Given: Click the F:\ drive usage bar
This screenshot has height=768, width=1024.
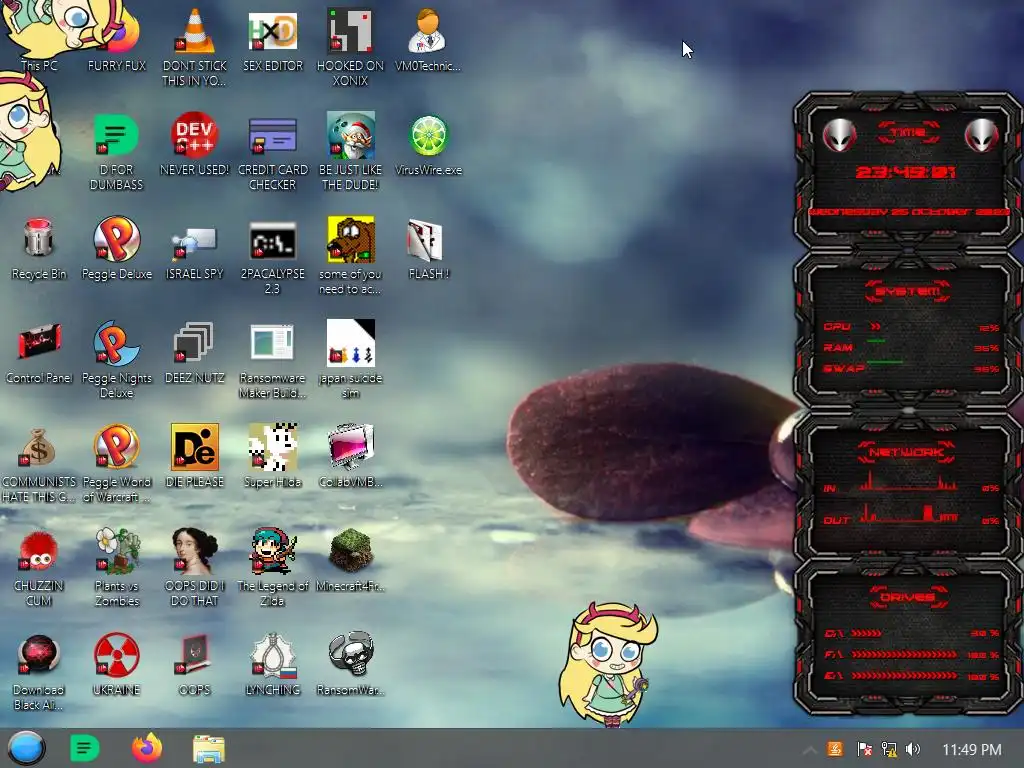Looking at the screenshot, I should [x=904, y=654].
